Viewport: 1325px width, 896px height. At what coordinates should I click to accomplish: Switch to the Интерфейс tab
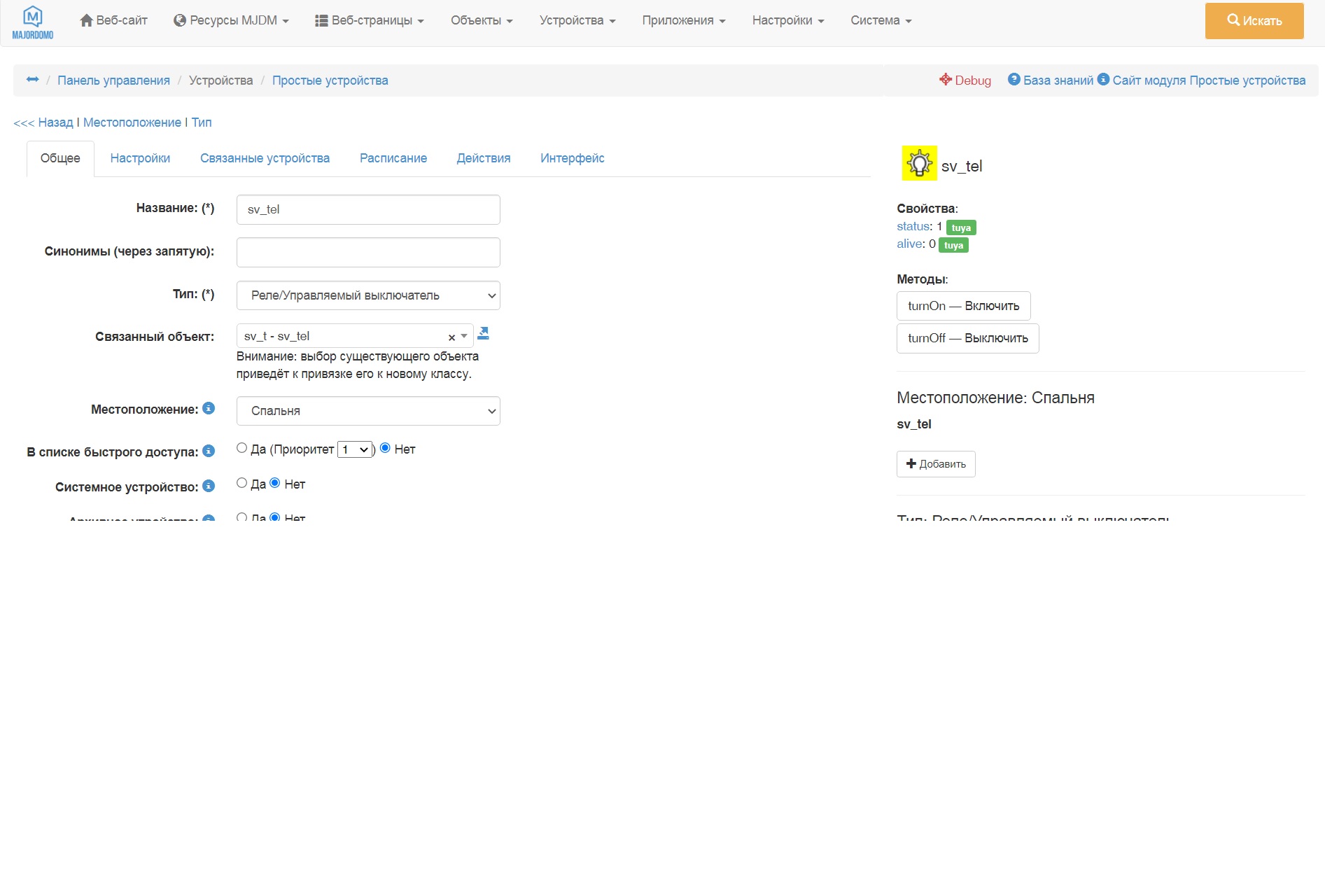coord(573,158)
